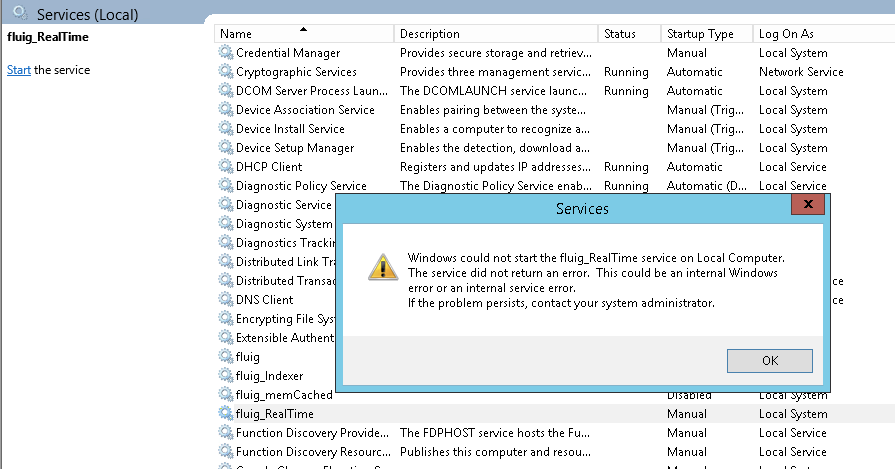895x469 pixels.
Task: Select the Credential Manager gear icon
Action: click(x=226, y=52)
